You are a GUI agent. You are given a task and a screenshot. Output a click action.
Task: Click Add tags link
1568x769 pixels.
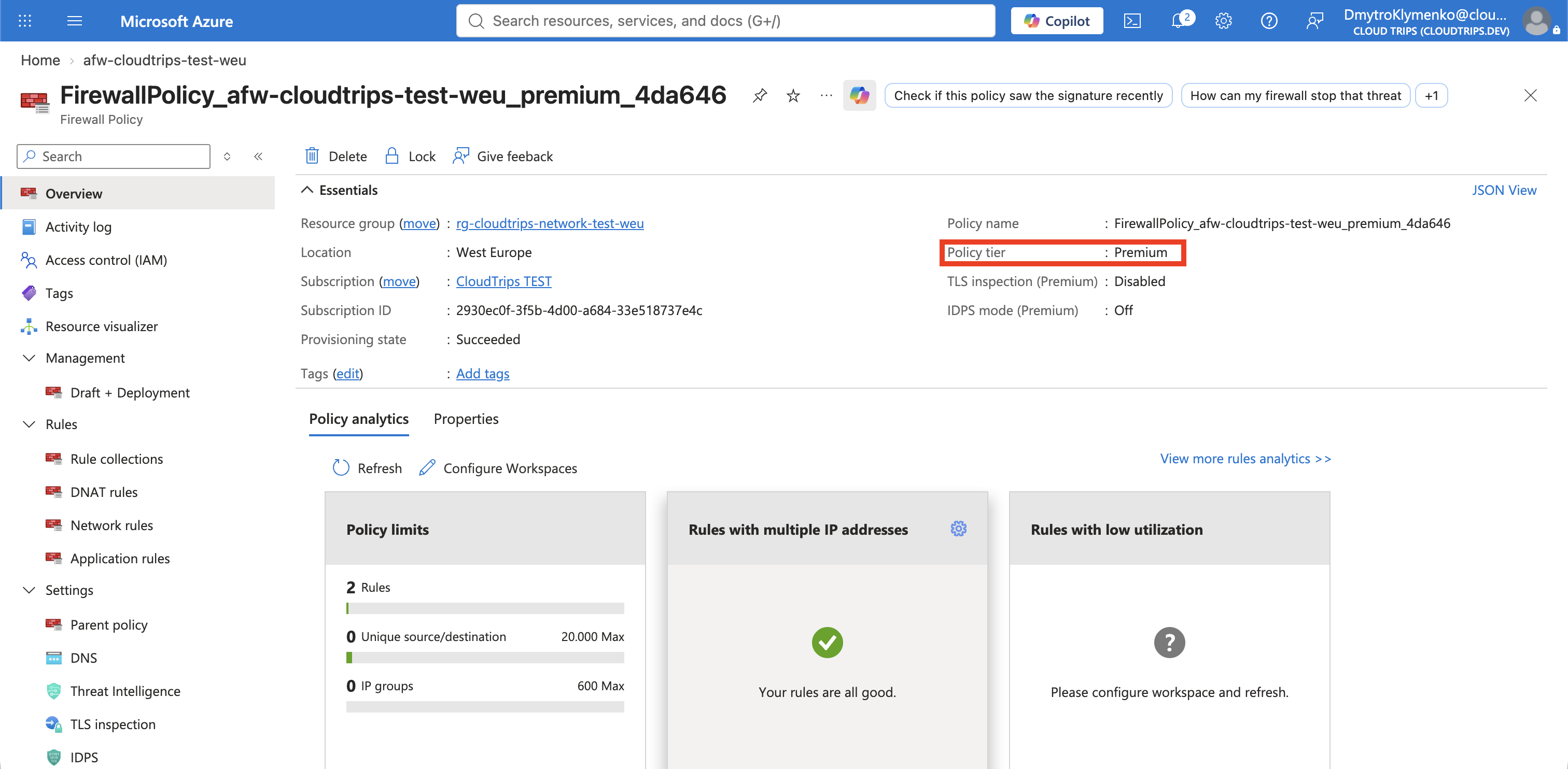coord(483,374)
